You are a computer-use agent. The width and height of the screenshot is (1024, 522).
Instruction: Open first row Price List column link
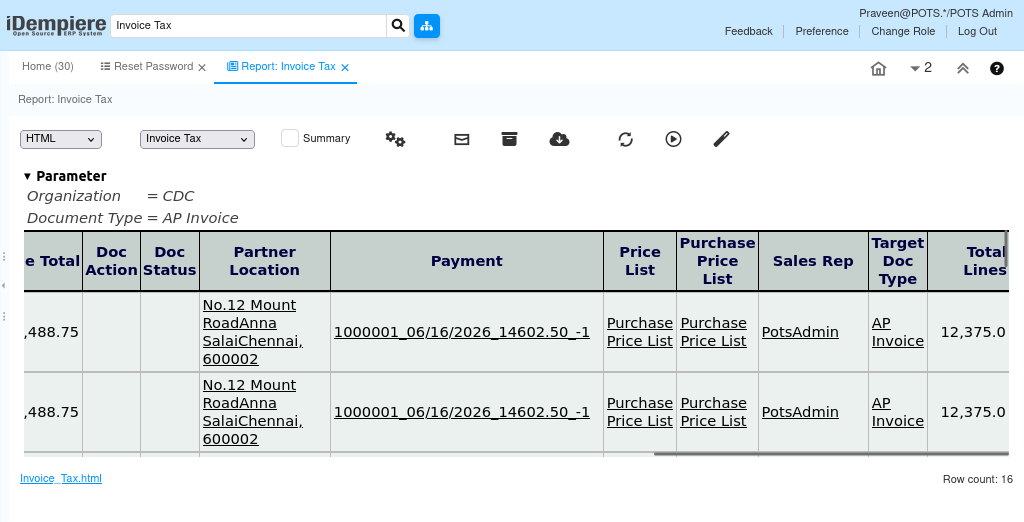click(640, 332)
